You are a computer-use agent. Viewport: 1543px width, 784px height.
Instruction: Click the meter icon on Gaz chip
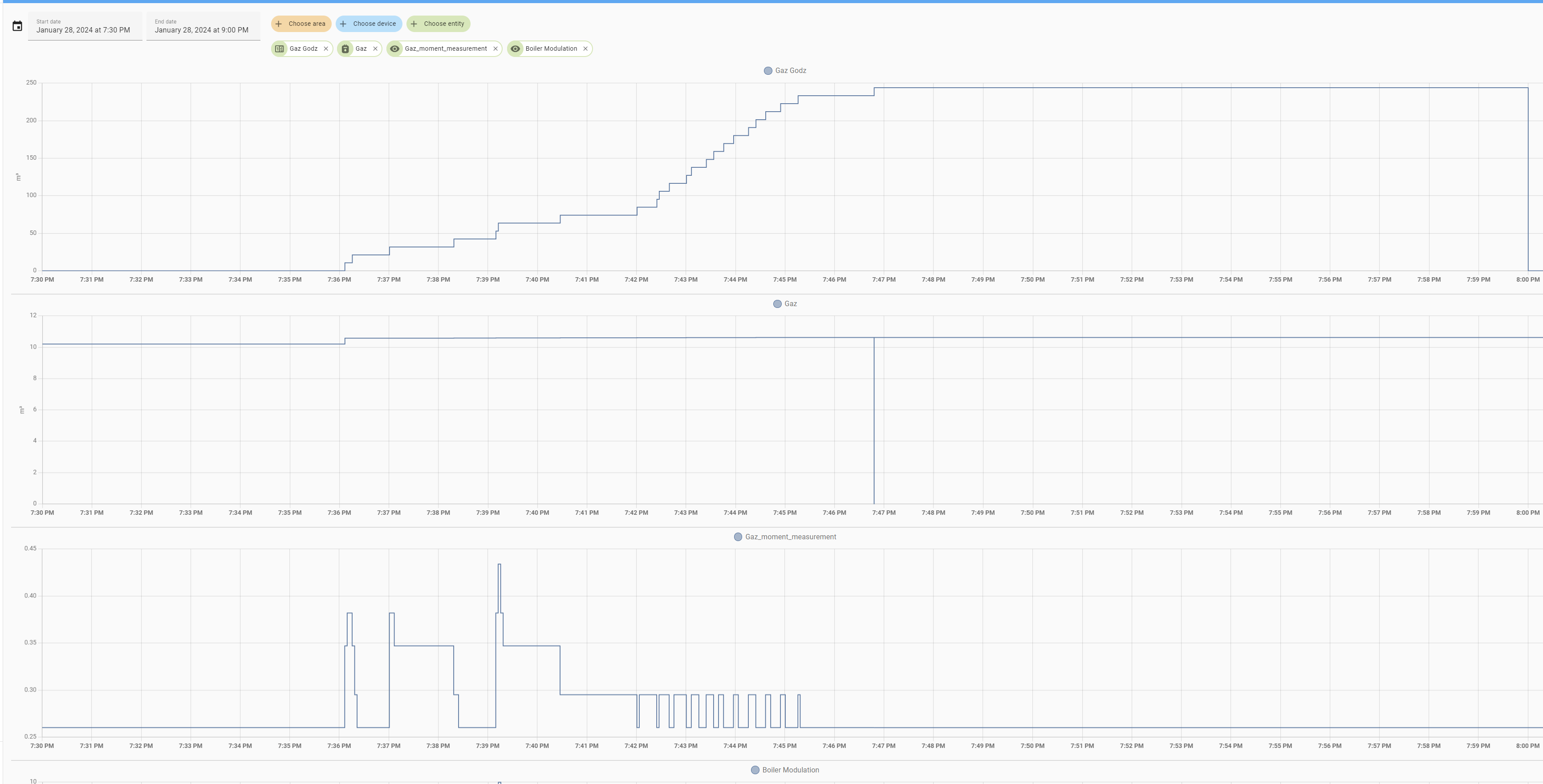(345, 48)
